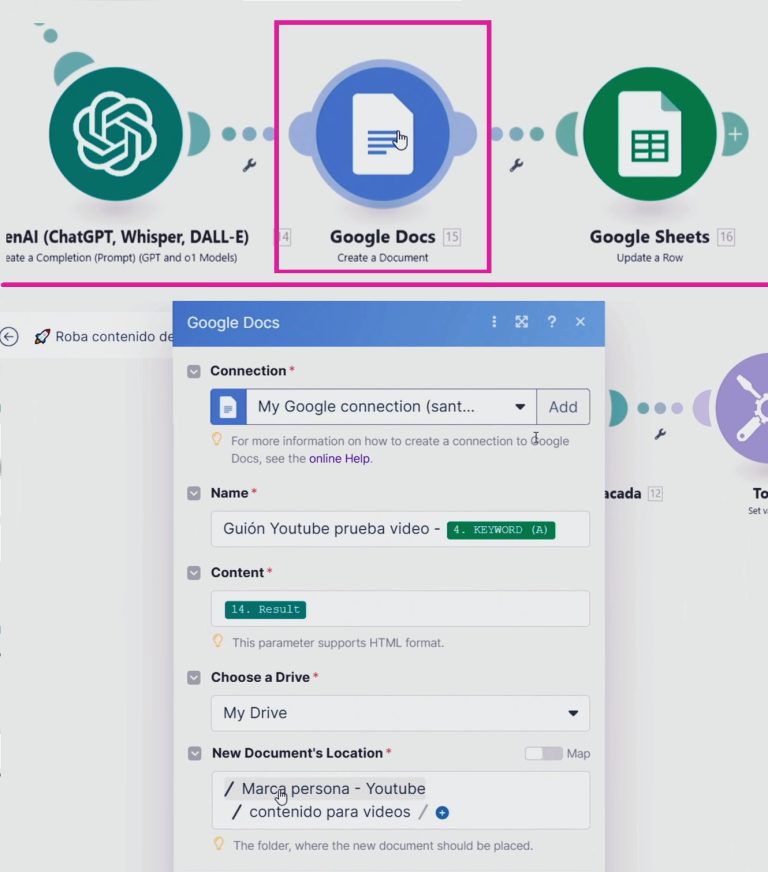
Task: Click the OpenAI ChatGPT module icon
Action: [116, 134]
